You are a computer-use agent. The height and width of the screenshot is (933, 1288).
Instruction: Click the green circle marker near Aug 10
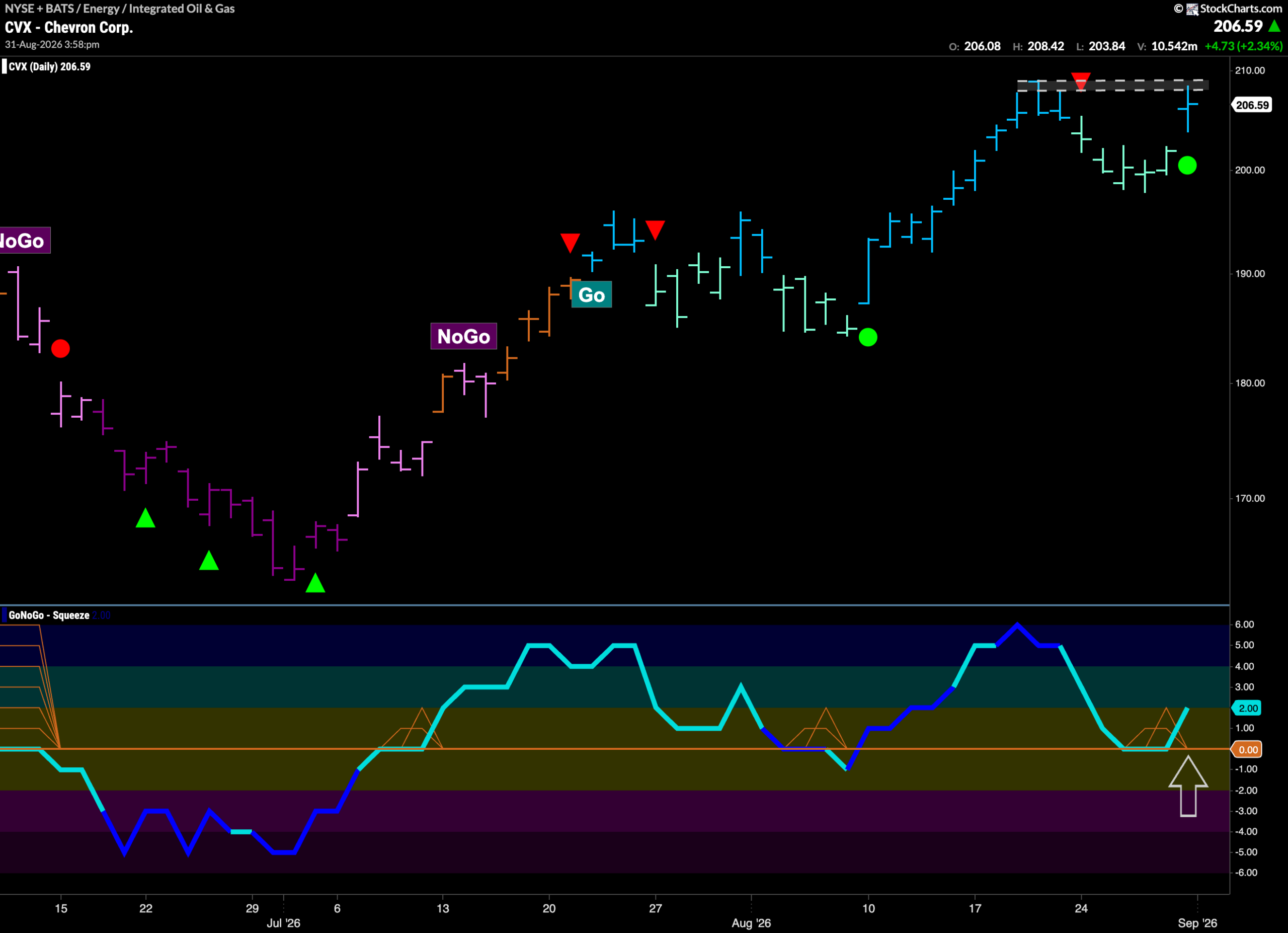coord(868,337)
